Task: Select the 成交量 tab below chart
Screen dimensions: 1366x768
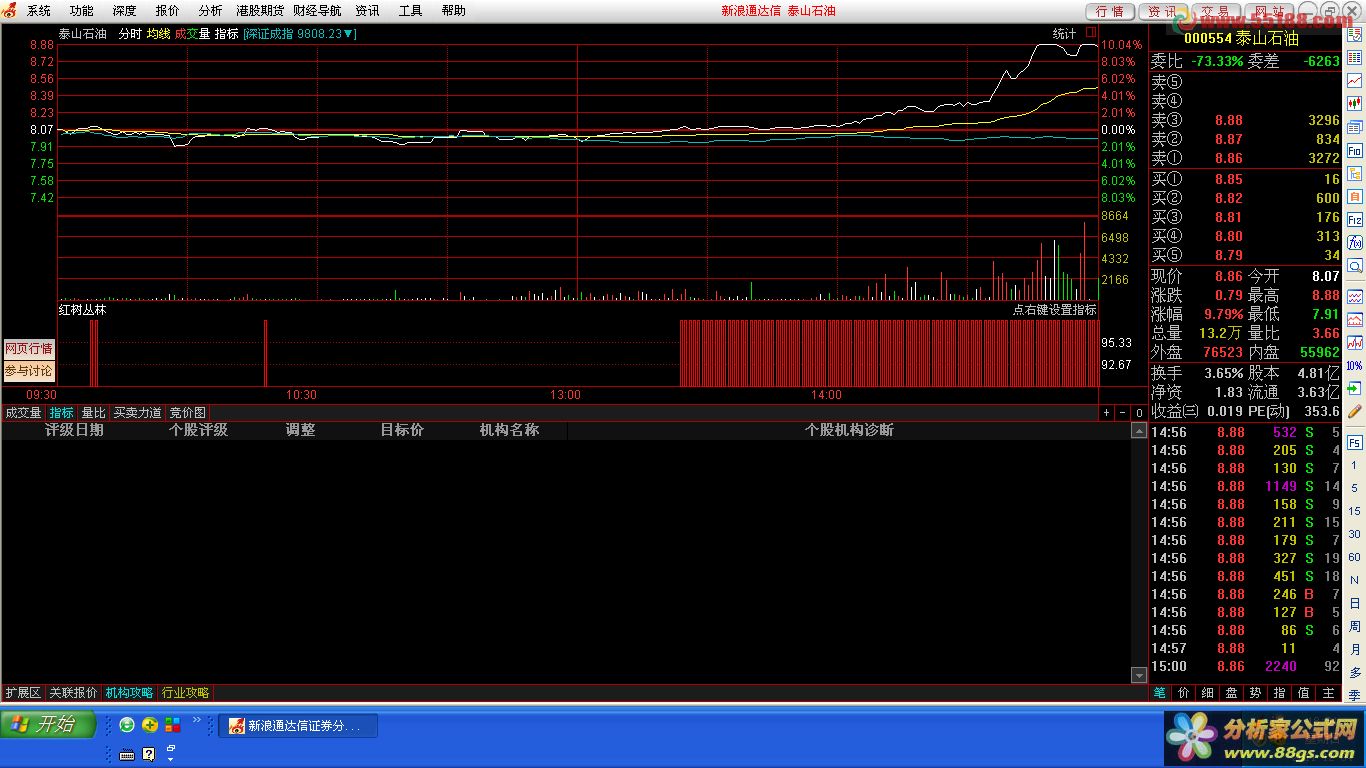Action: [x=24, y=412]
